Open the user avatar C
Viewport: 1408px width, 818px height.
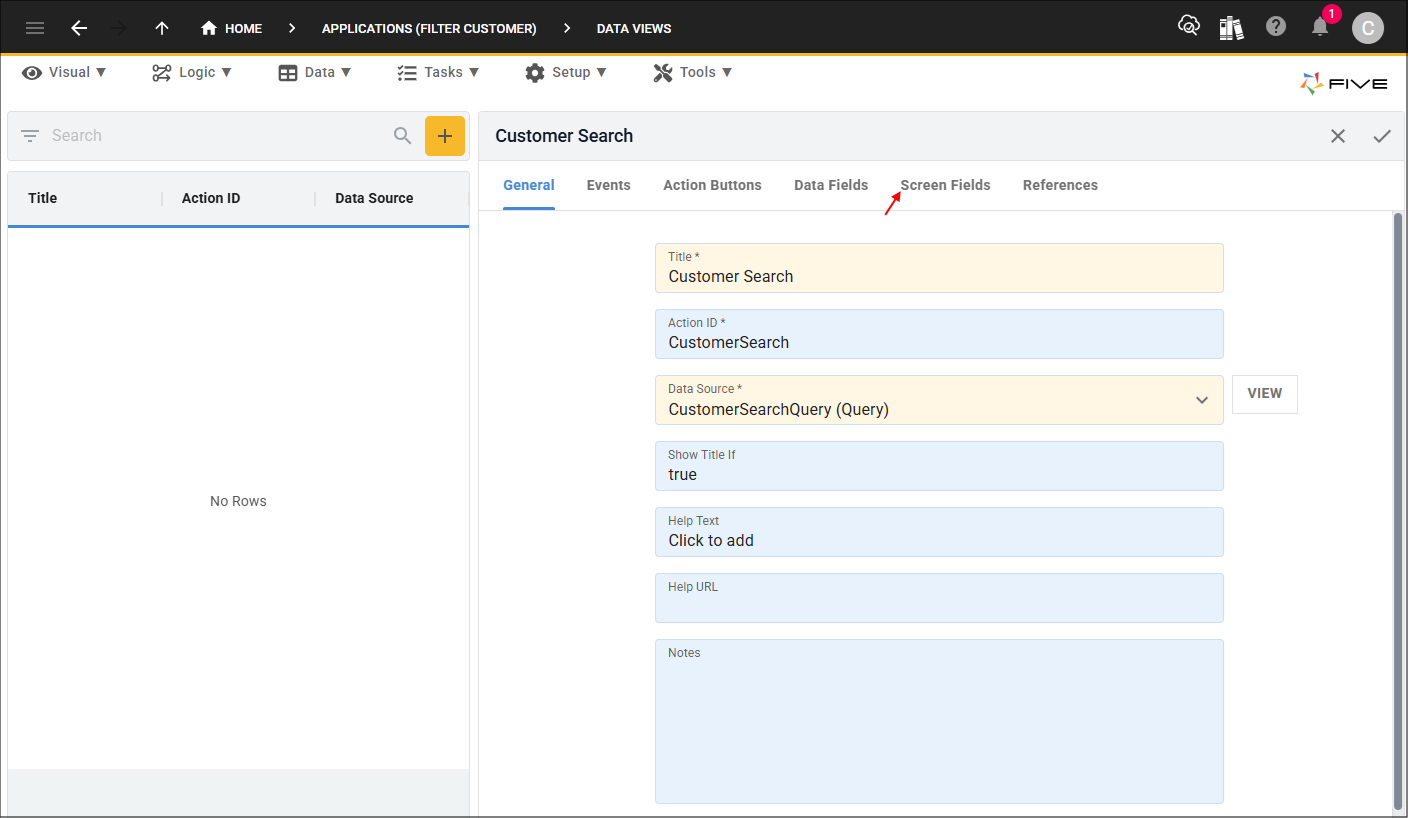(x=1367, y=28)
